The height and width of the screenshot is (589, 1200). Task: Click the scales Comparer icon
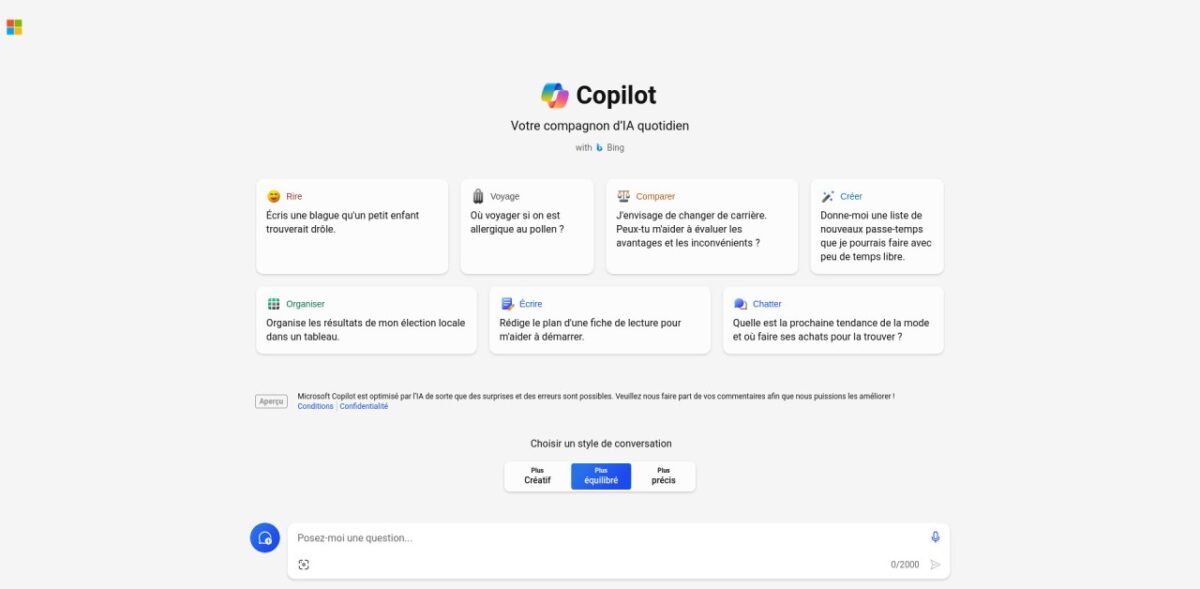(x=624, y=196)
